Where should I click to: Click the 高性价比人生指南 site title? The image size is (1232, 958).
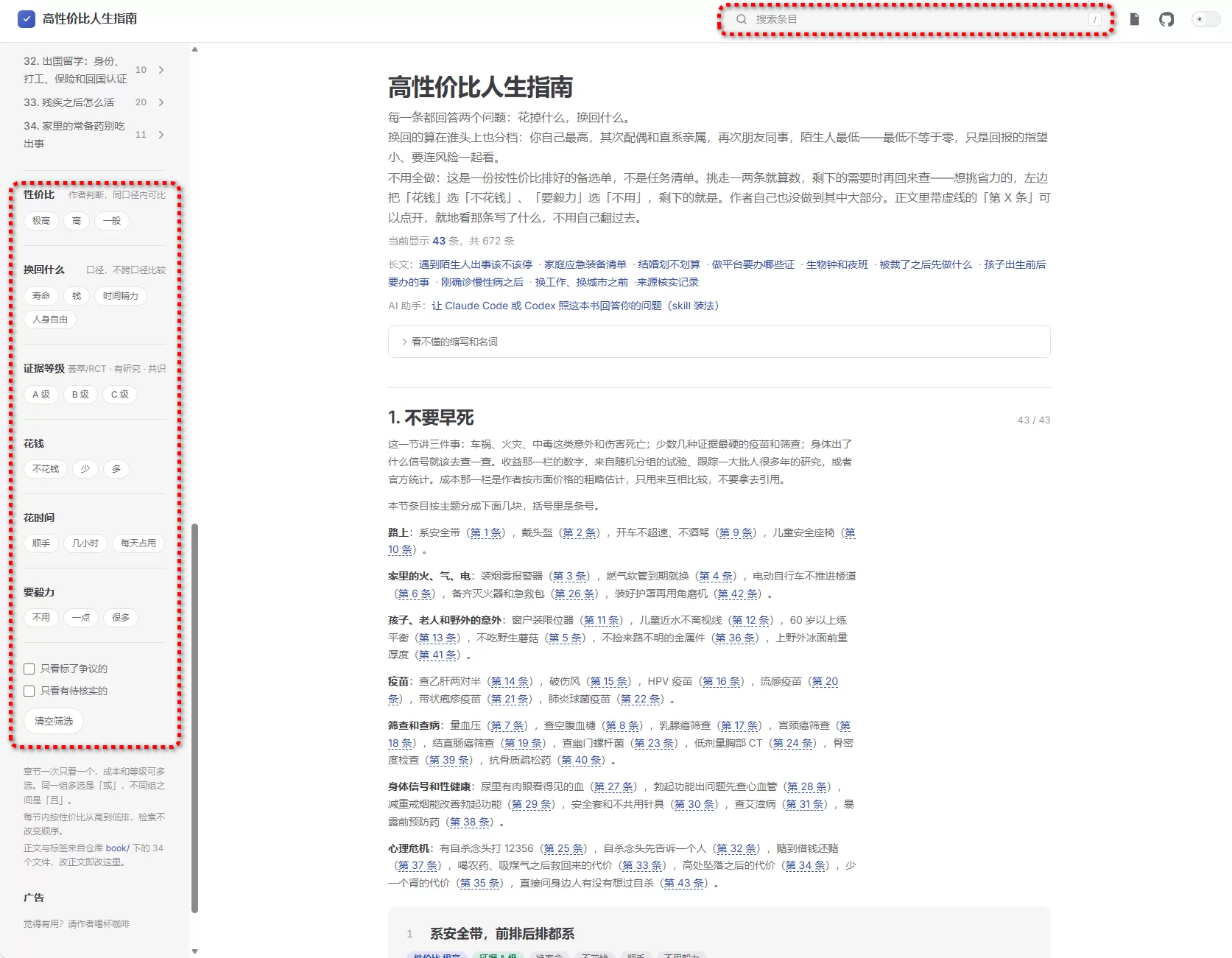click(x=90, y=19)
